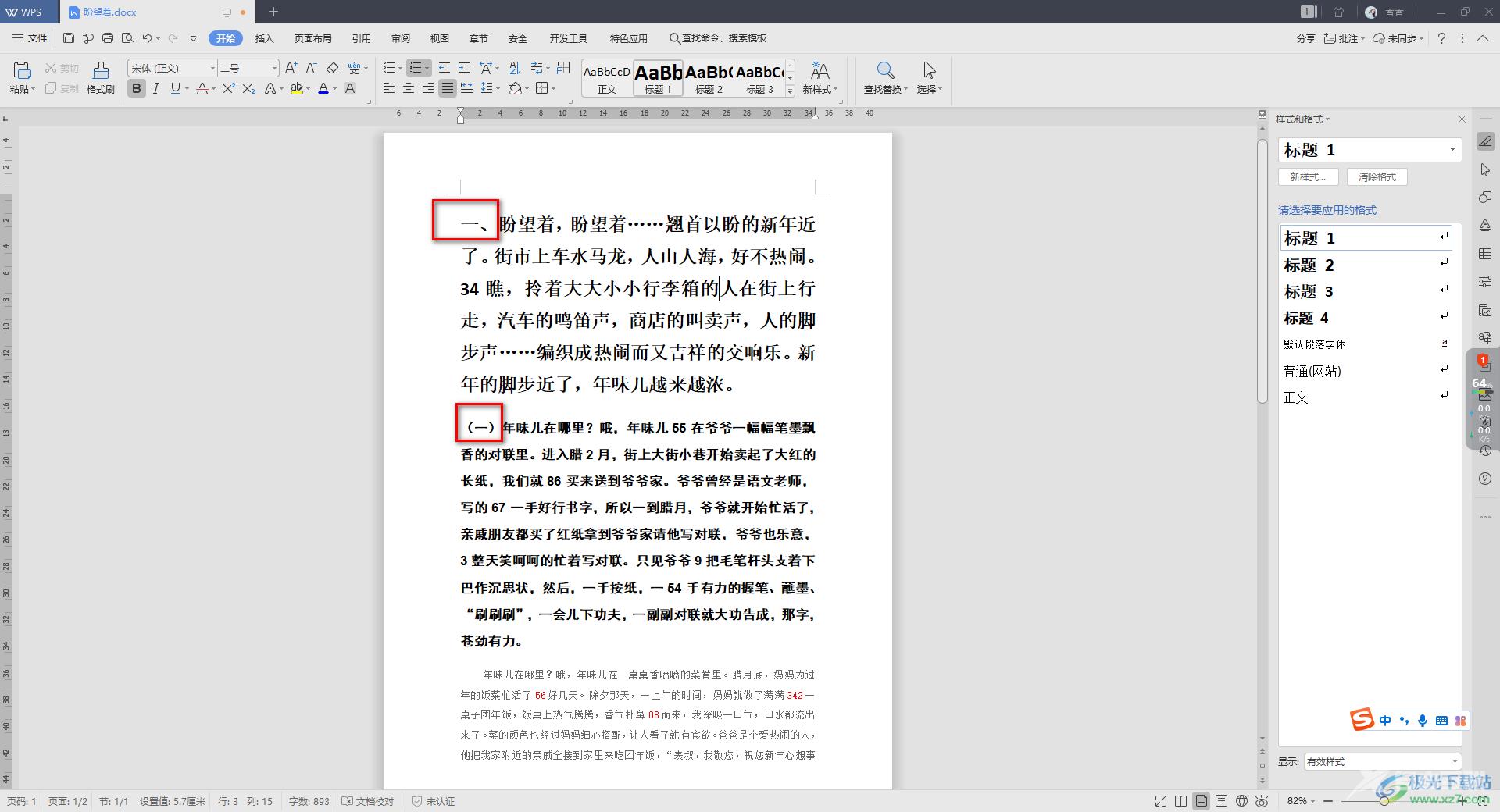
Task: Apply distributed alignment
Action: 467,88
